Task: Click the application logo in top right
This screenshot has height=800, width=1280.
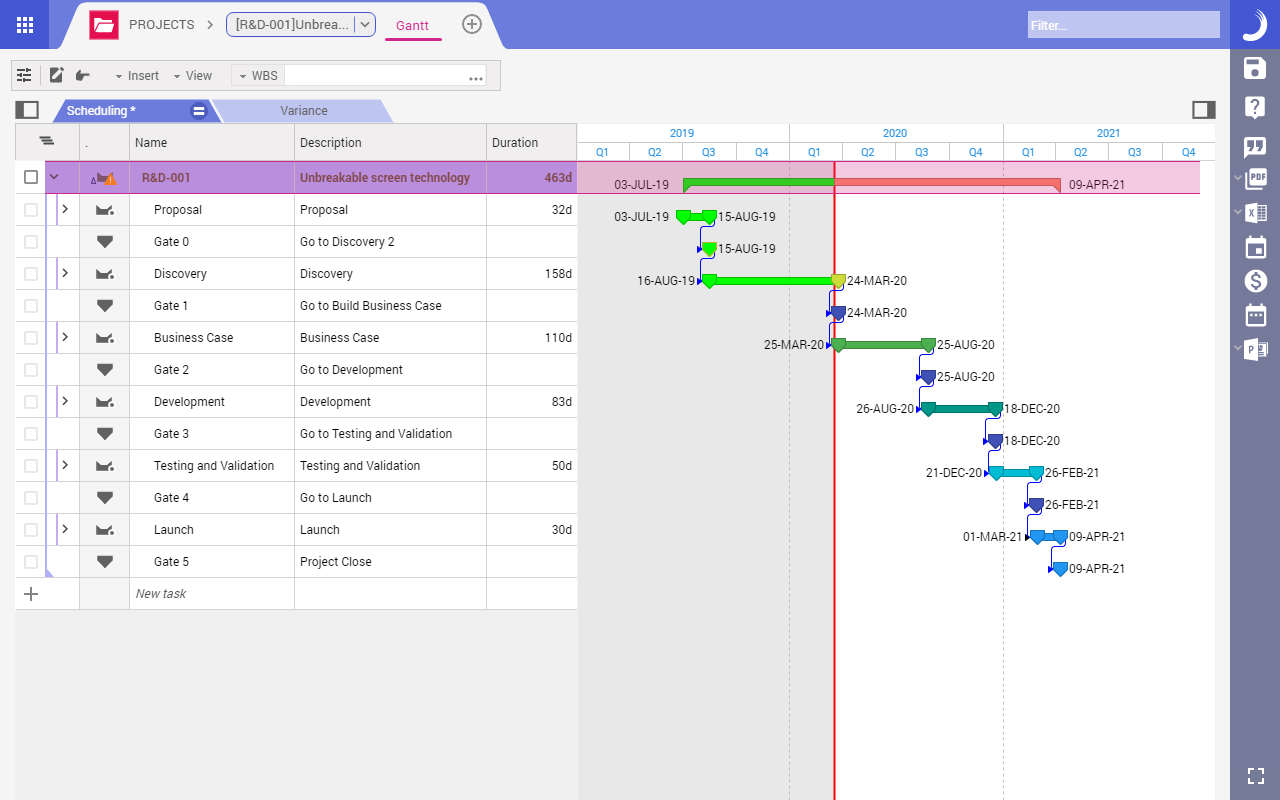Action: tap(1255, 24)
